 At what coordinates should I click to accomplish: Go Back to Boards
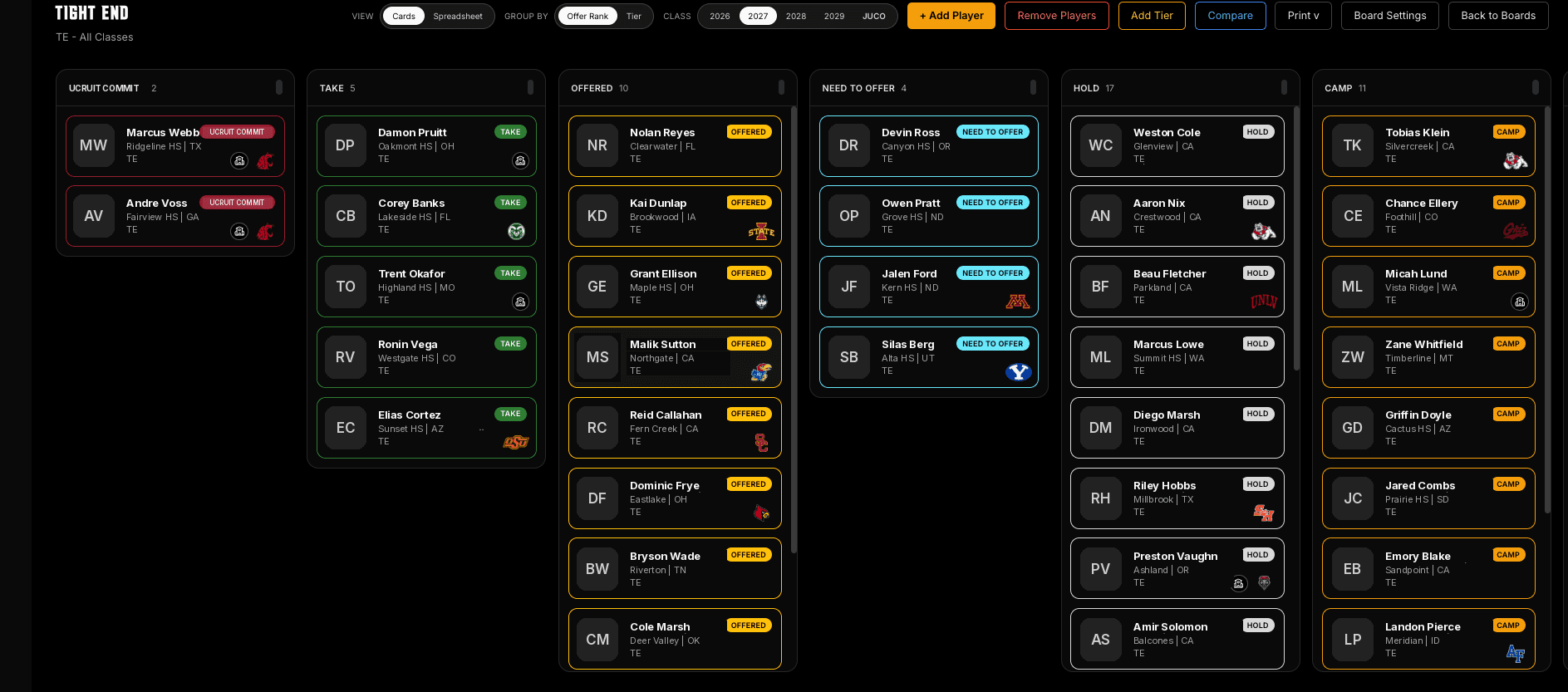[x=1498, y=16]
